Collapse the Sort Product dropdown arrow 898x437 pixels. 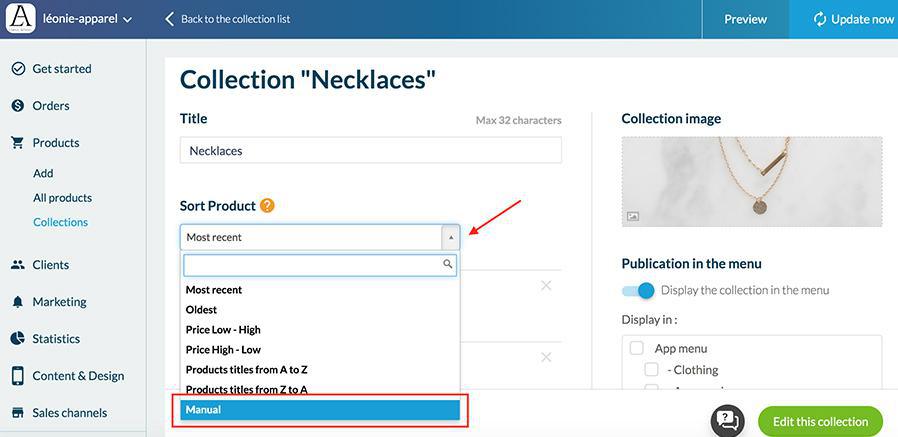pyautogui.click(x=450, y=237)
